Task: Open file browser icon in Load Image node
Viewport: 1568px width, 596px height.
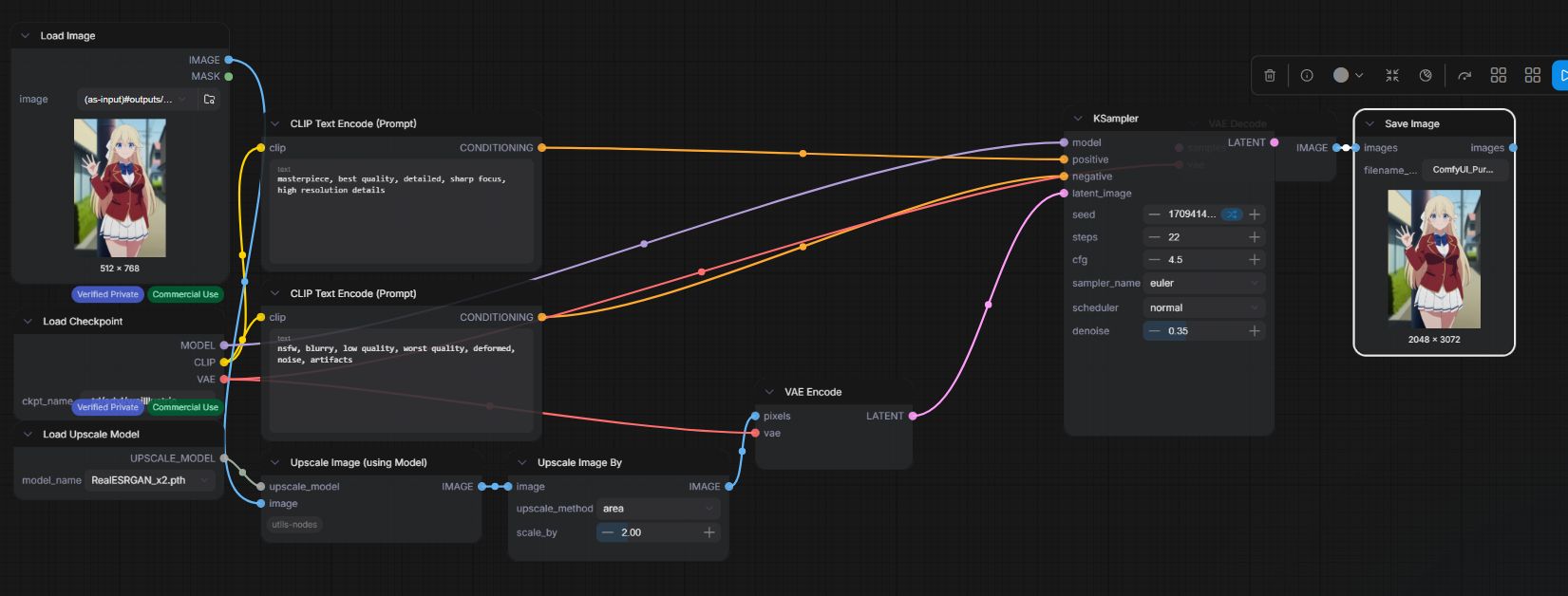Action: pos(209,99)
